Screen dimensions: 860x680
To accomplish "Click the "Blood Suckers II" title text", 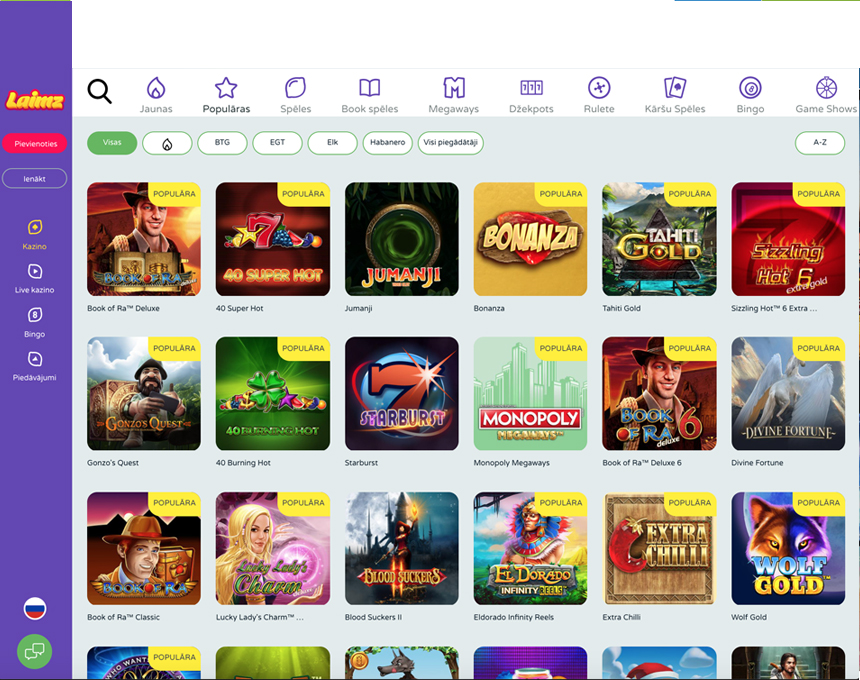I will [374, 617].
